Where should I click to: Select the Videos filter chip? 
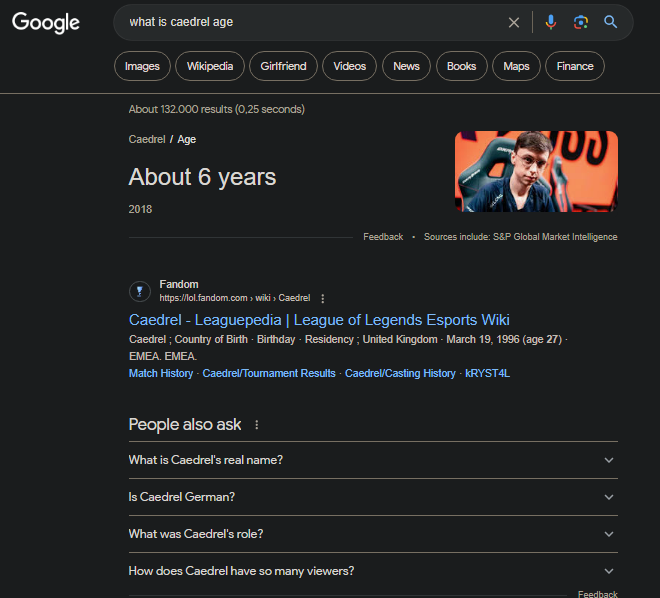[349, 66]
